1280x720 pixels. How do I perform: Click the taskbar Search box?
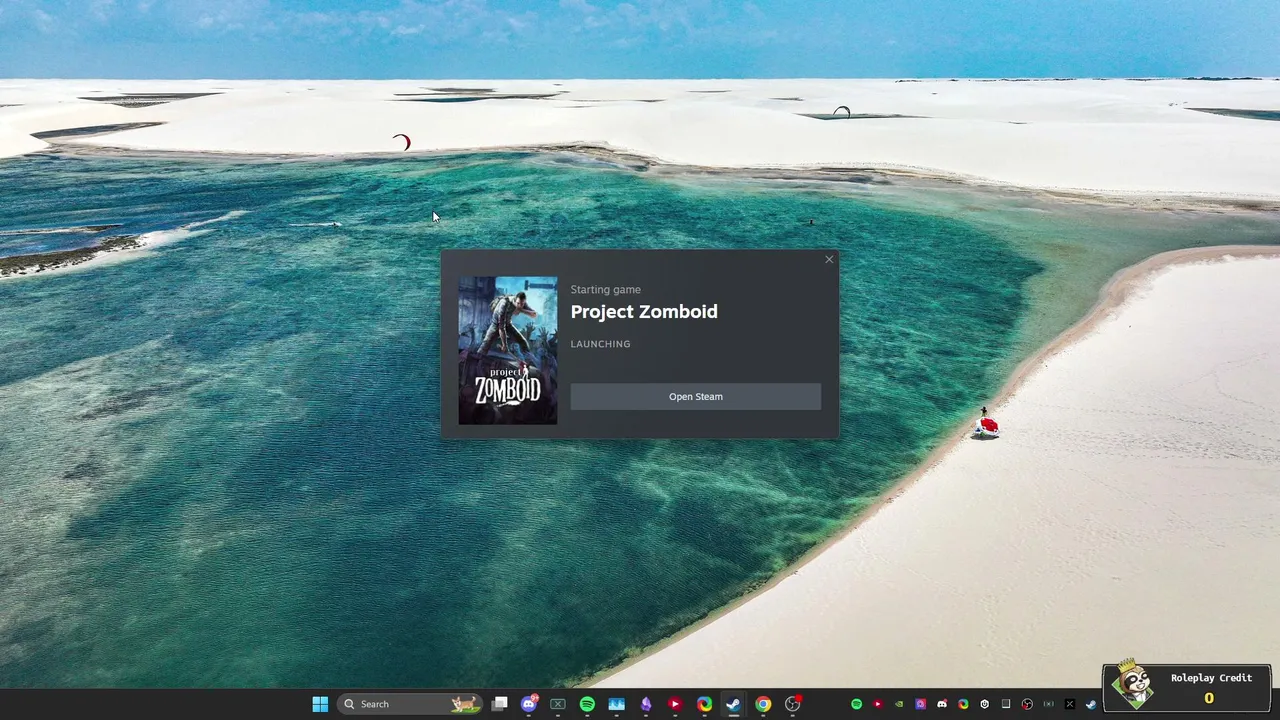pos(410,704)
